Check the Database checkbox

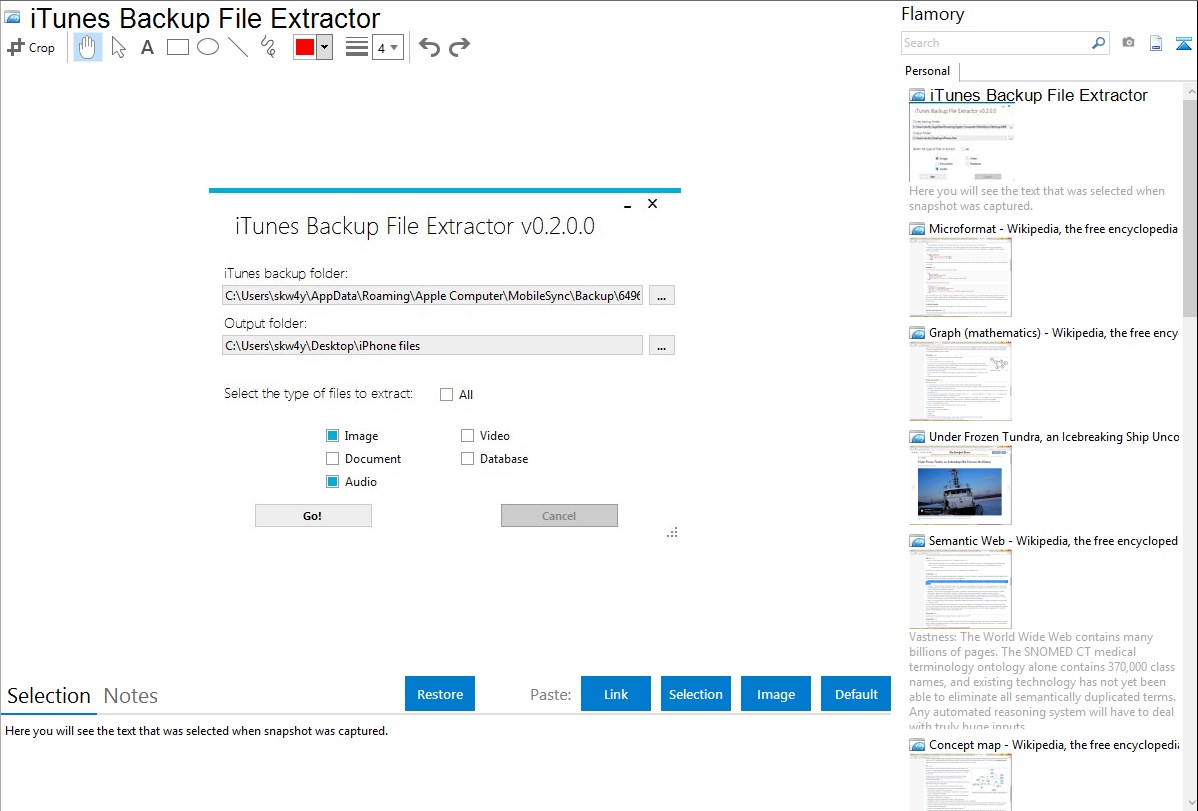coord(468,459)
